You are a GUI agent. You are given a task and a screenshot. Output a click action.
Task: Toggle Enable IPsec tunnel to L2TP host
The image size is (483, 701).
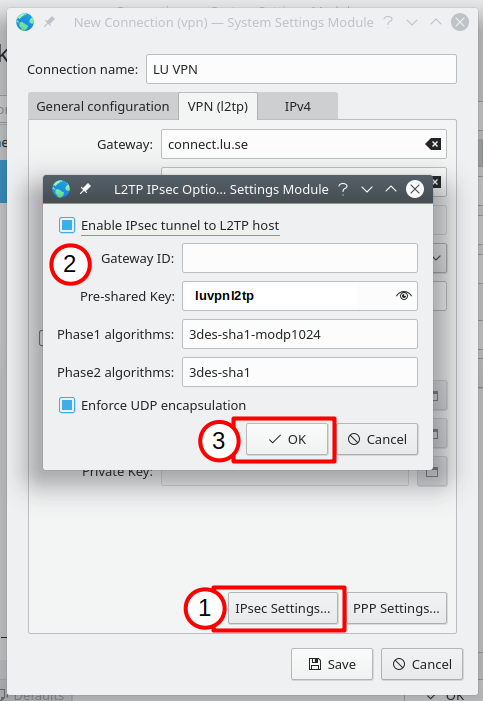[67, 225]
